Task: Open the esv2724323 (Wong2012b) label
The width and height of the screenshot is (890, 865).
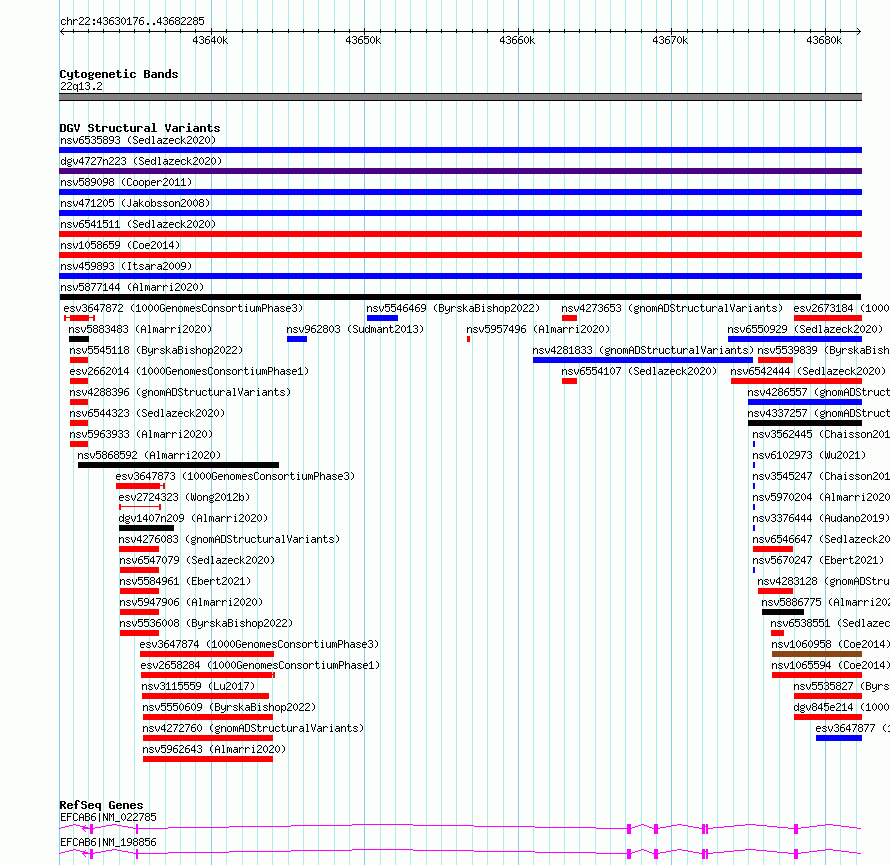Action: pos(184,497)
